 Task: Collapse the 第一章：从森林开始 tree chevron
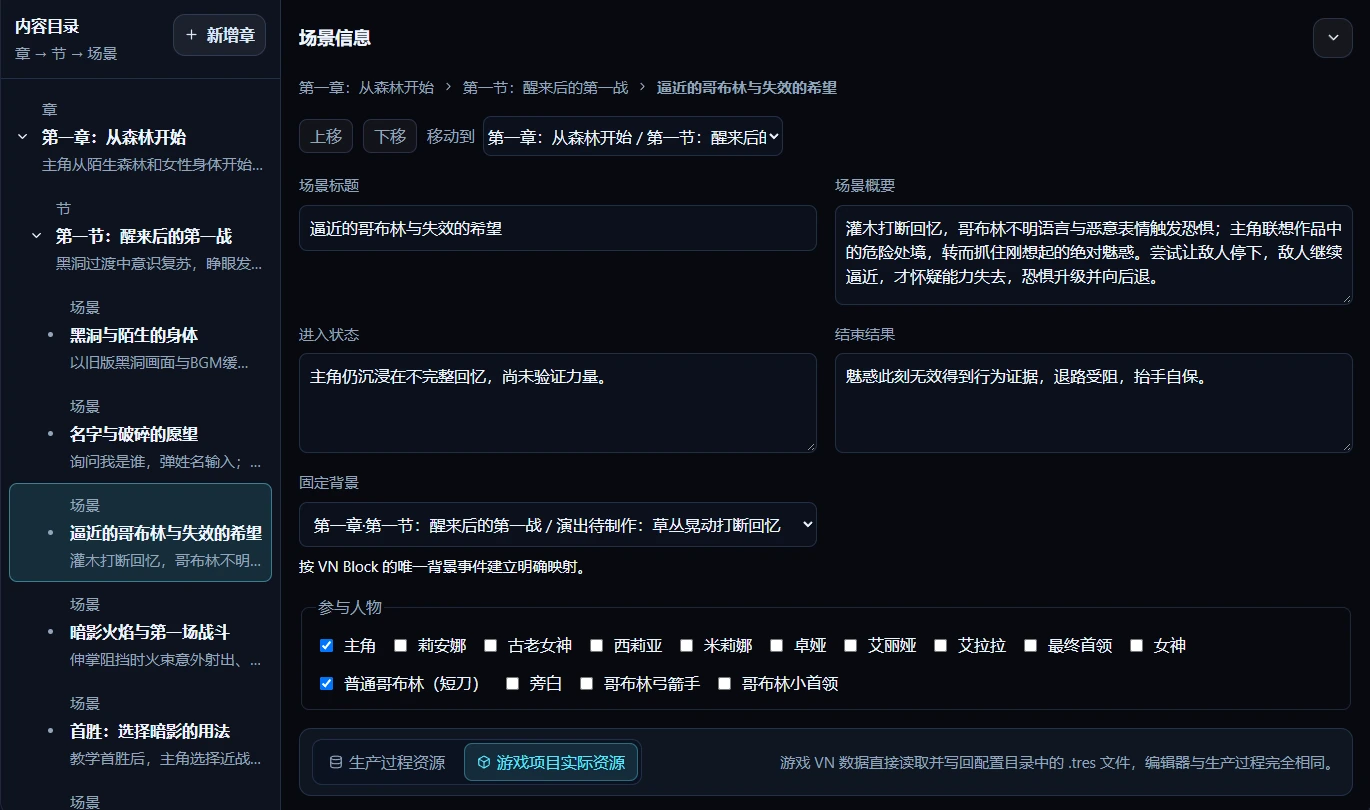tap(23, 137)
